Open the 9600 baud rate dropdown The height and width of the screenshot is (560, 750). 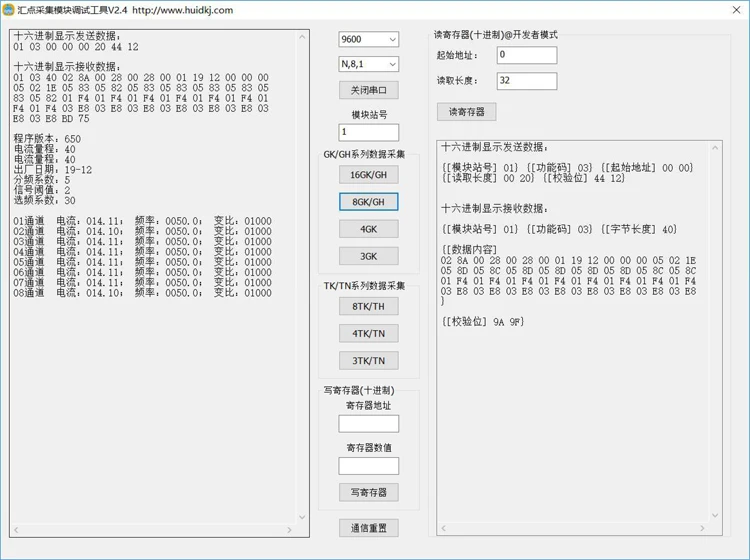368,39
